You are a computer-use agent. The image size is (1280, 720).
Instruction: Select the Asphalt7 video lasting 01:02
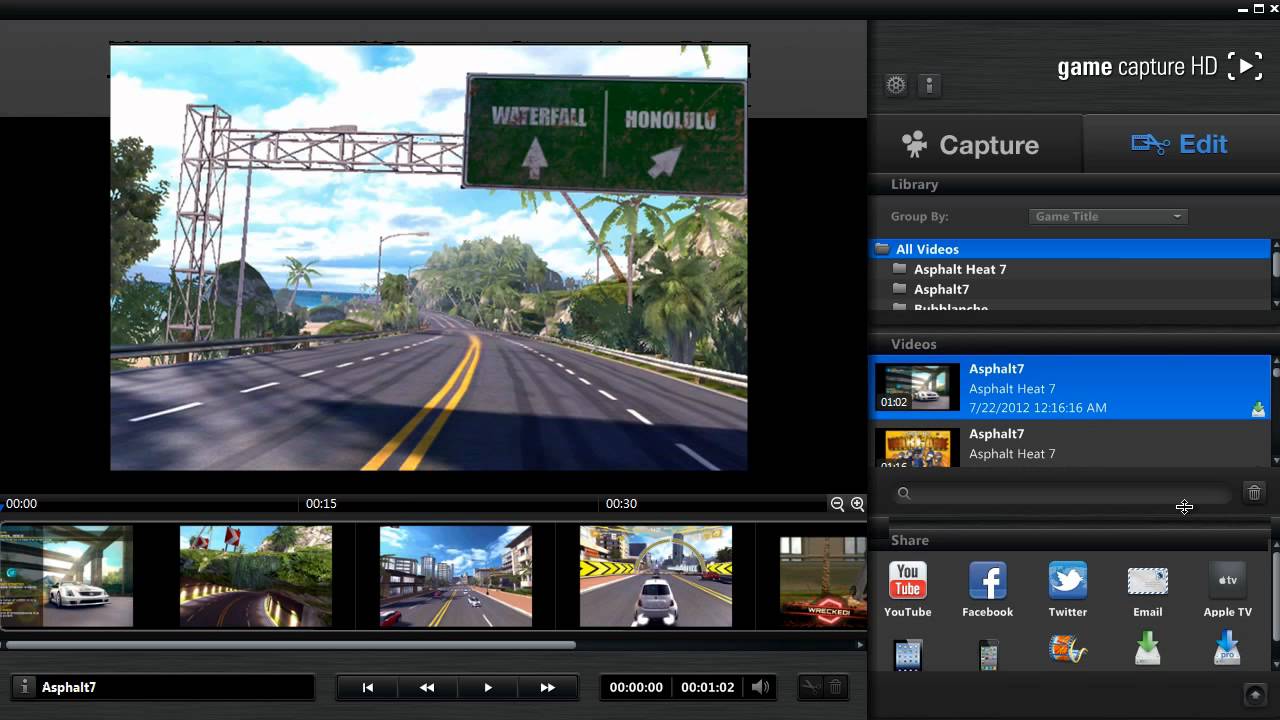1070,388
